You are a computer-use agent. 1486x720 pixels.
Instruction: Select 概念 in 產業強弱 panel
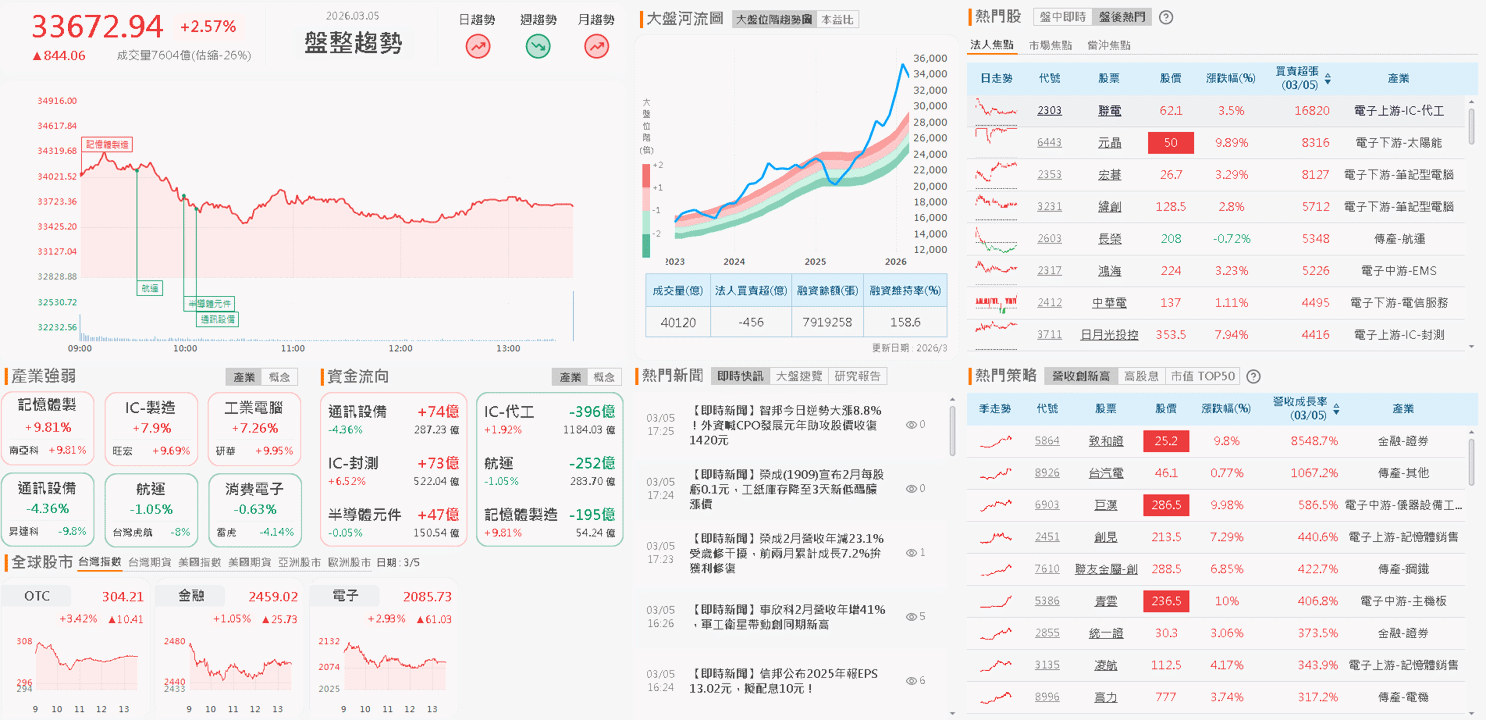pos(278,377)
